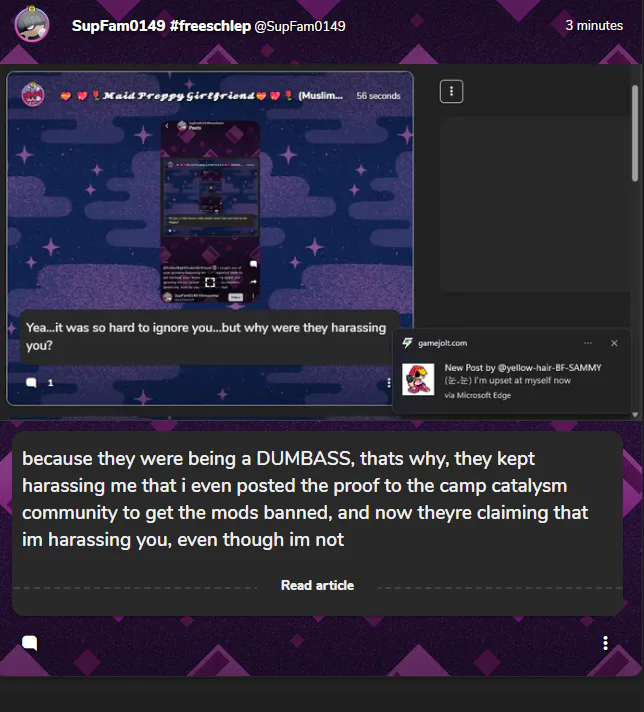Click the gamejolt.com lightning bolt logo
Viewport: 644px width, 712px height.
[407, 343]
